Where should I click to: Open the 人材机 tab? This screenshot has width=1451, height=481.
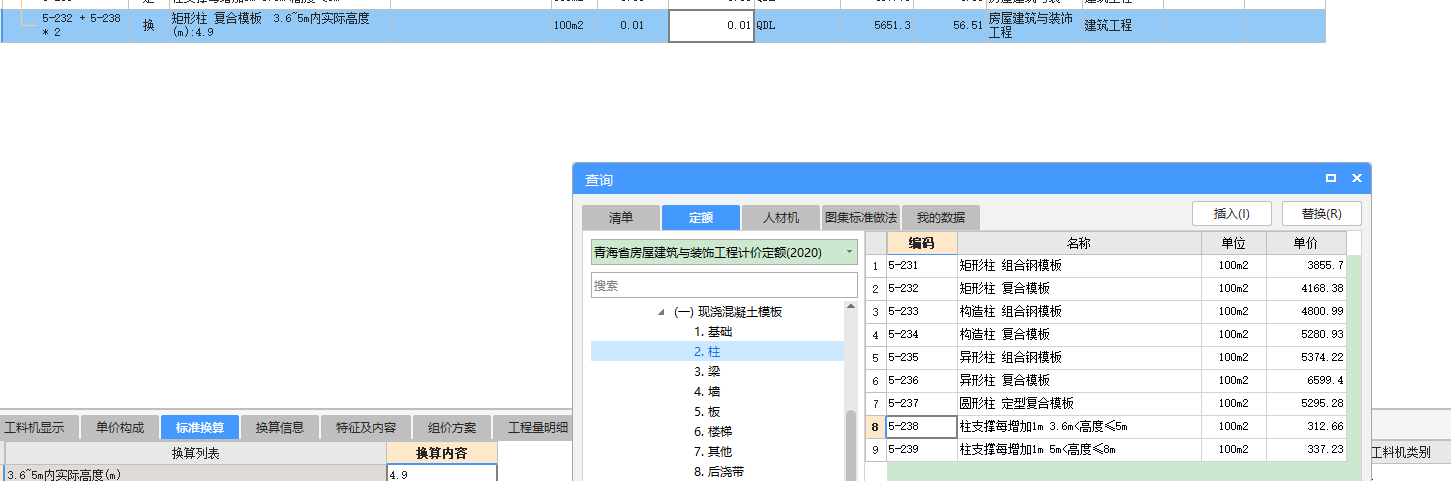[x=781, y=217]
